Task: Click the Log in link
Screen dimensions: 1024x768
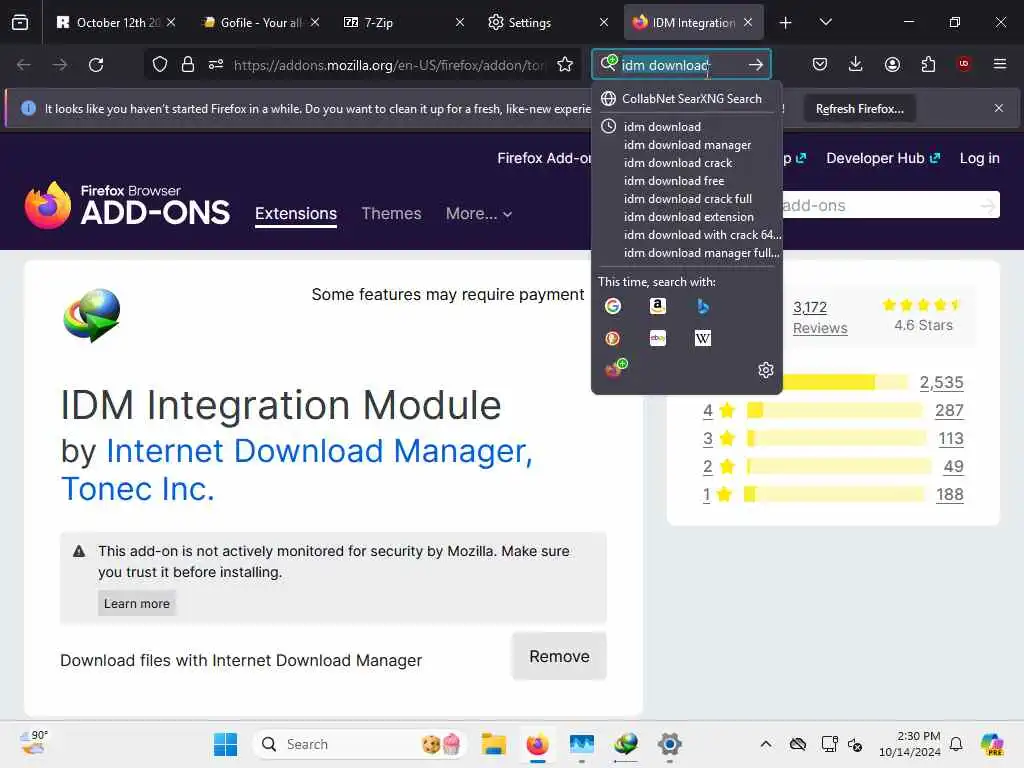Action: (979, 158)
